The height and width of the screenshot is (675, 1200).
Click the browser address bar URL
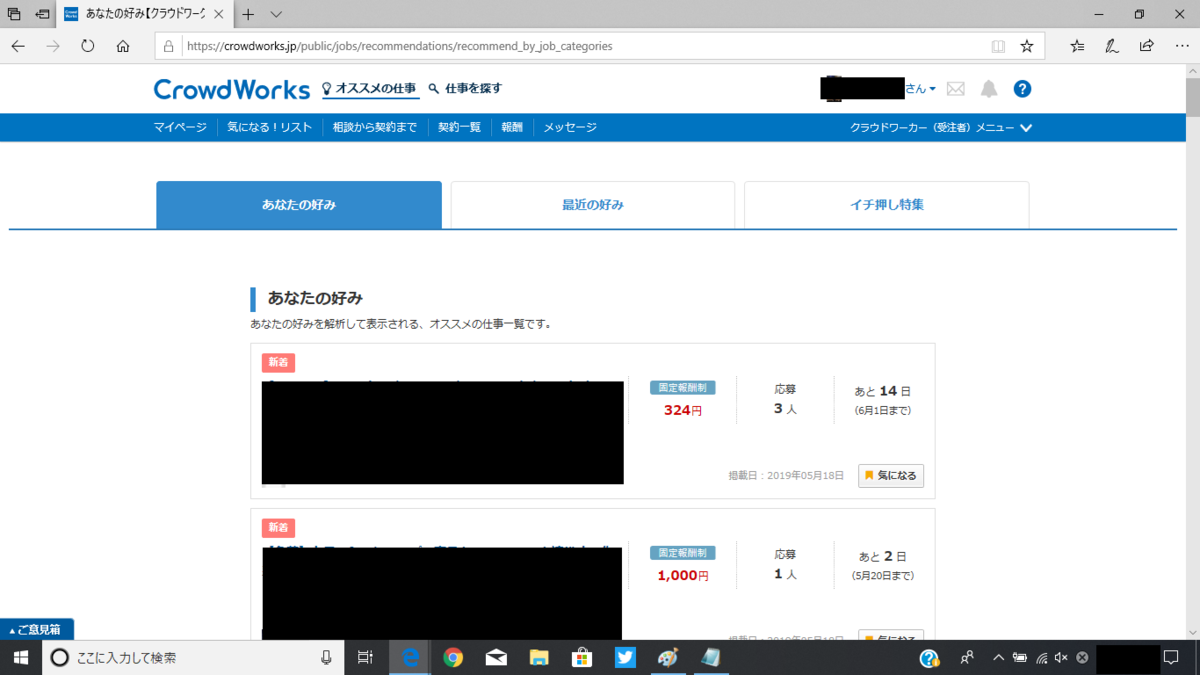point(400,46)
